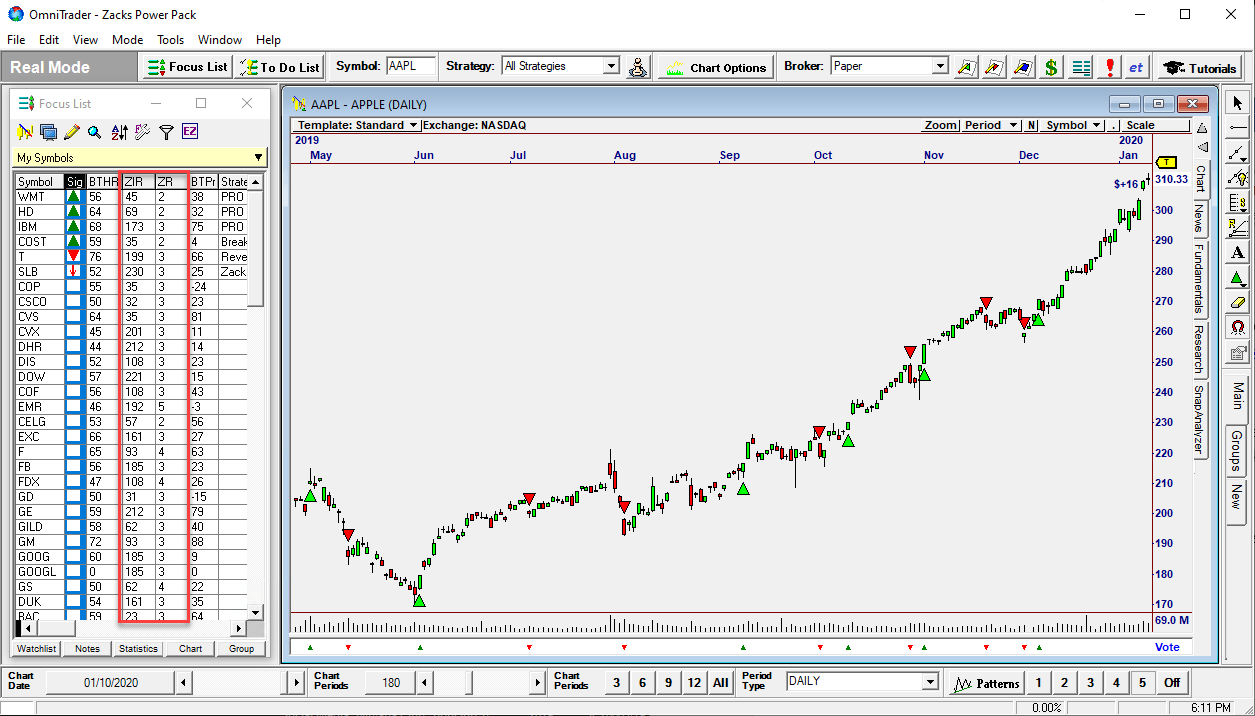Open the Window menu
Screen dimensions: 1255x716
[x=220, y=40]
